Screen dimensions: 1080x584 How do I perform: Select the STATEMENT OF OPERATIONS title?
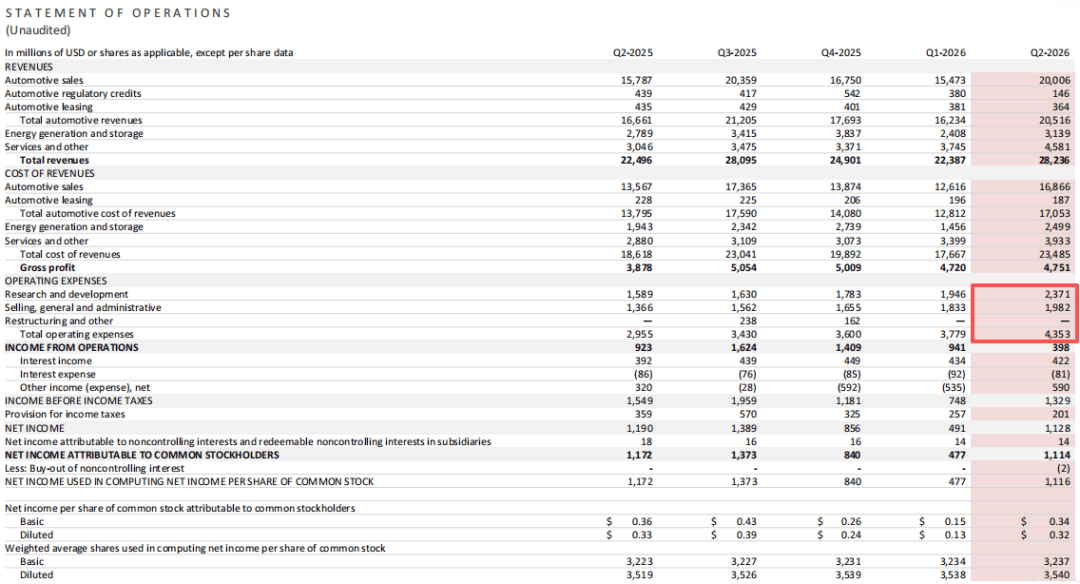pos(118,13)
